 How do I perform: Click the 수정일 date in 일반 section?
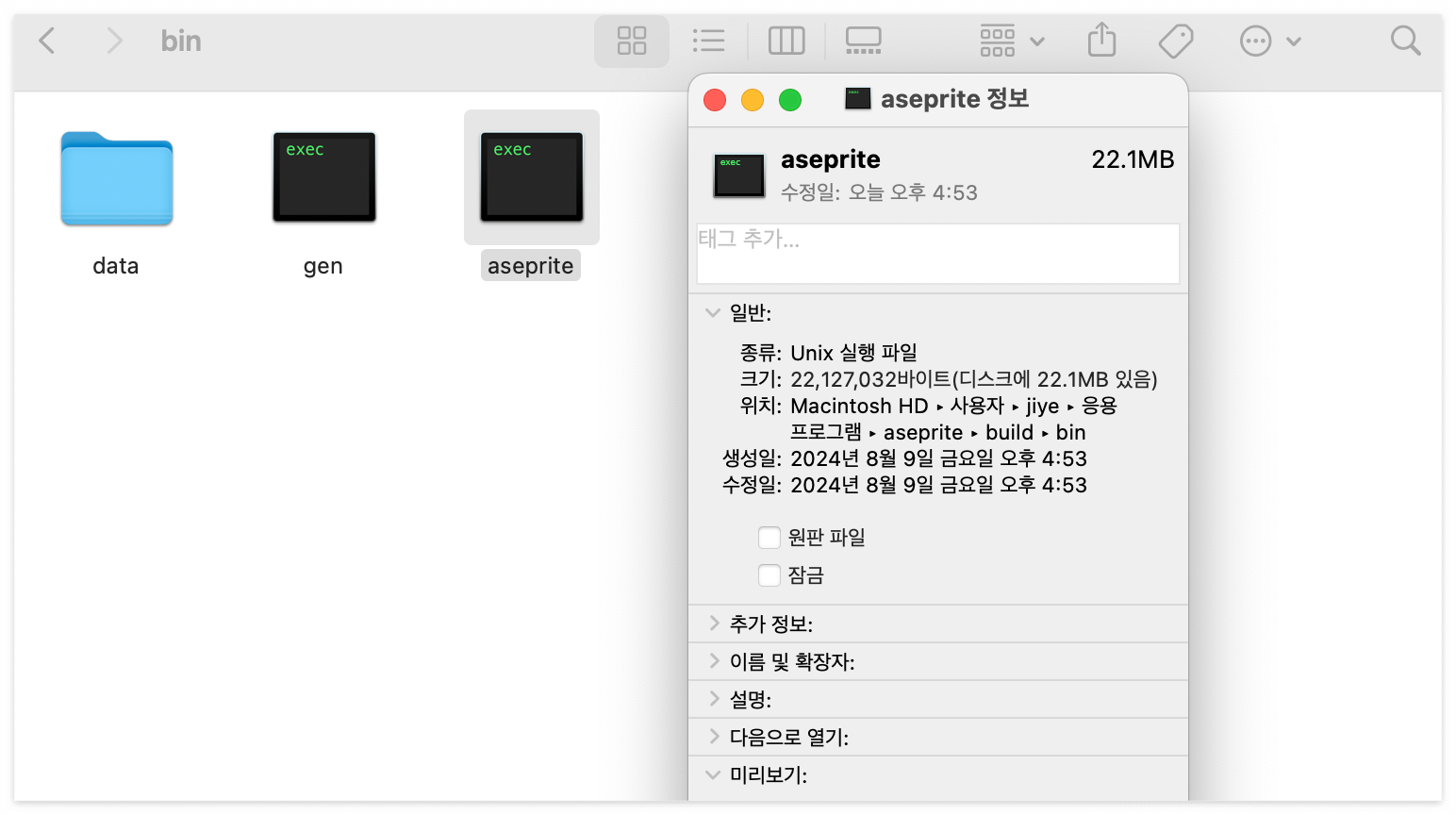(938, 485)
